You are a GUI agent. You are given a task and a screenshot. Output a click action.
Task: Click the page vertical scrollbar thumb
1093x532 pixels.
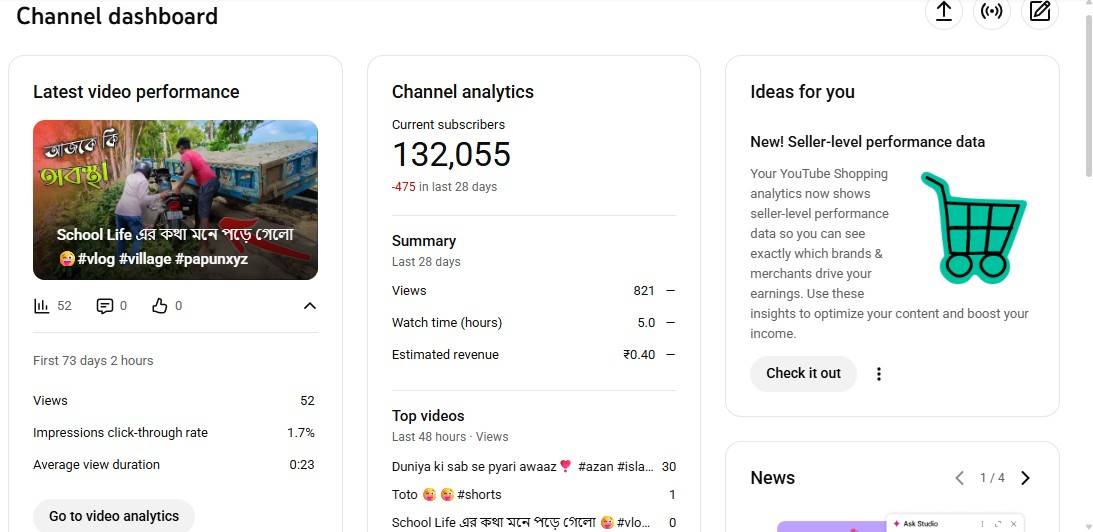click(1088, 95)
